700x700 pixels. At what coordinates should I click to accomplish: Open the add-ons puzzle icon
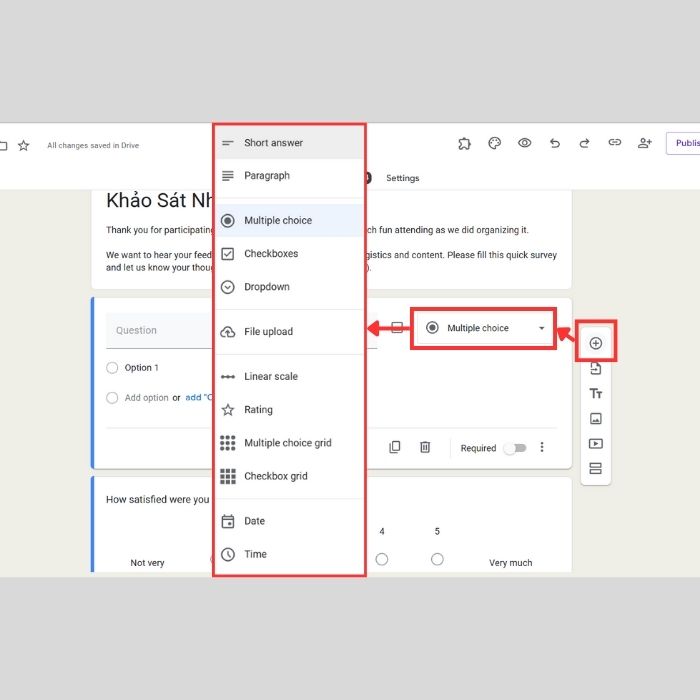click(x=464, y=143)
